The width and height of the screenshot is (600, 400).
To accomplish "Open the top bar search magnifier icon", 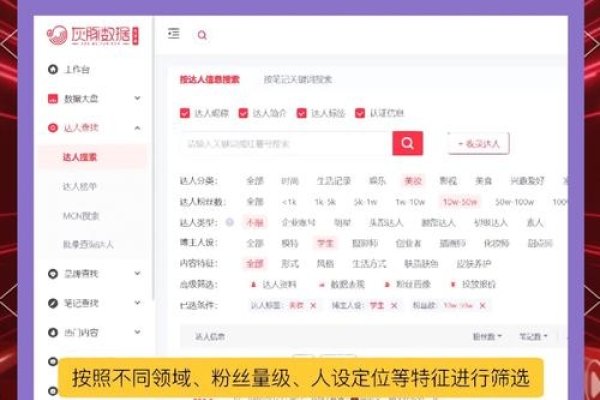I will (202, 35).
